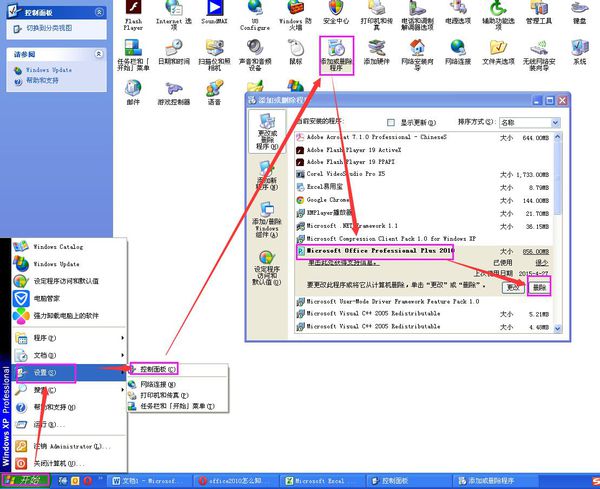
Task: Open 邮件 icon
Action: [x=133, y=93]
